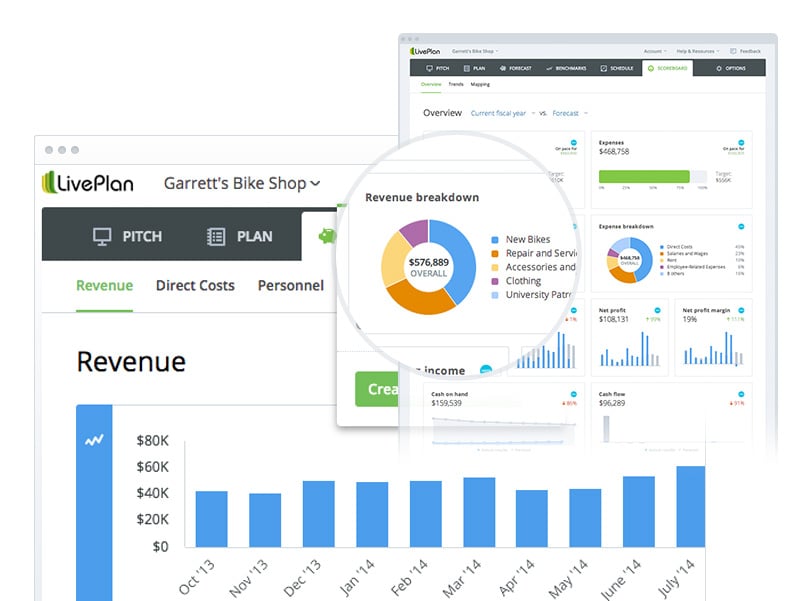Click the LivePlan logo in the Scoreboard window

tap(425, 52)
